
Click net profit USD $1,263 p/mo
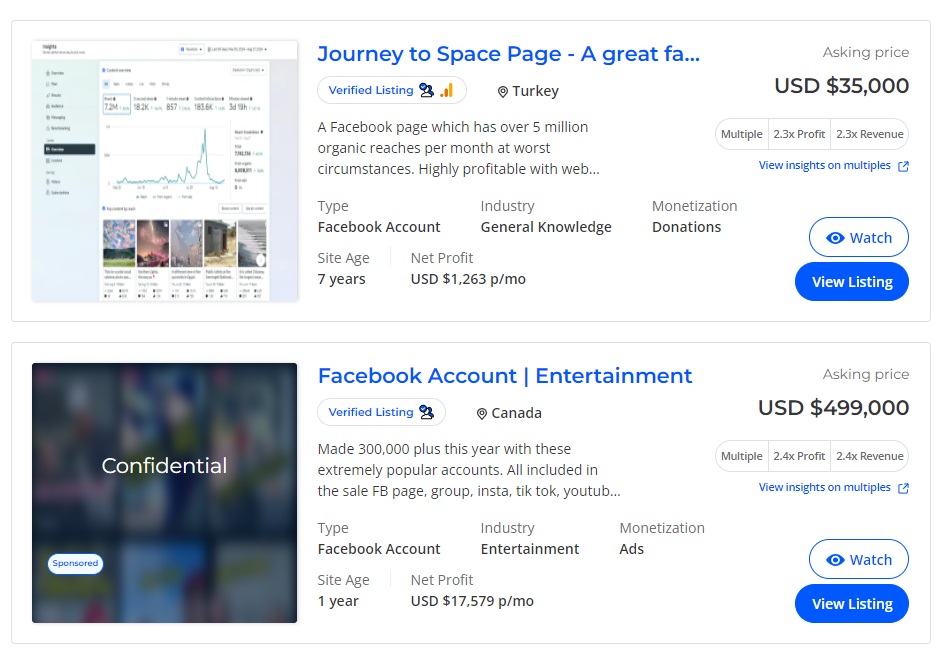pos(468,279)
